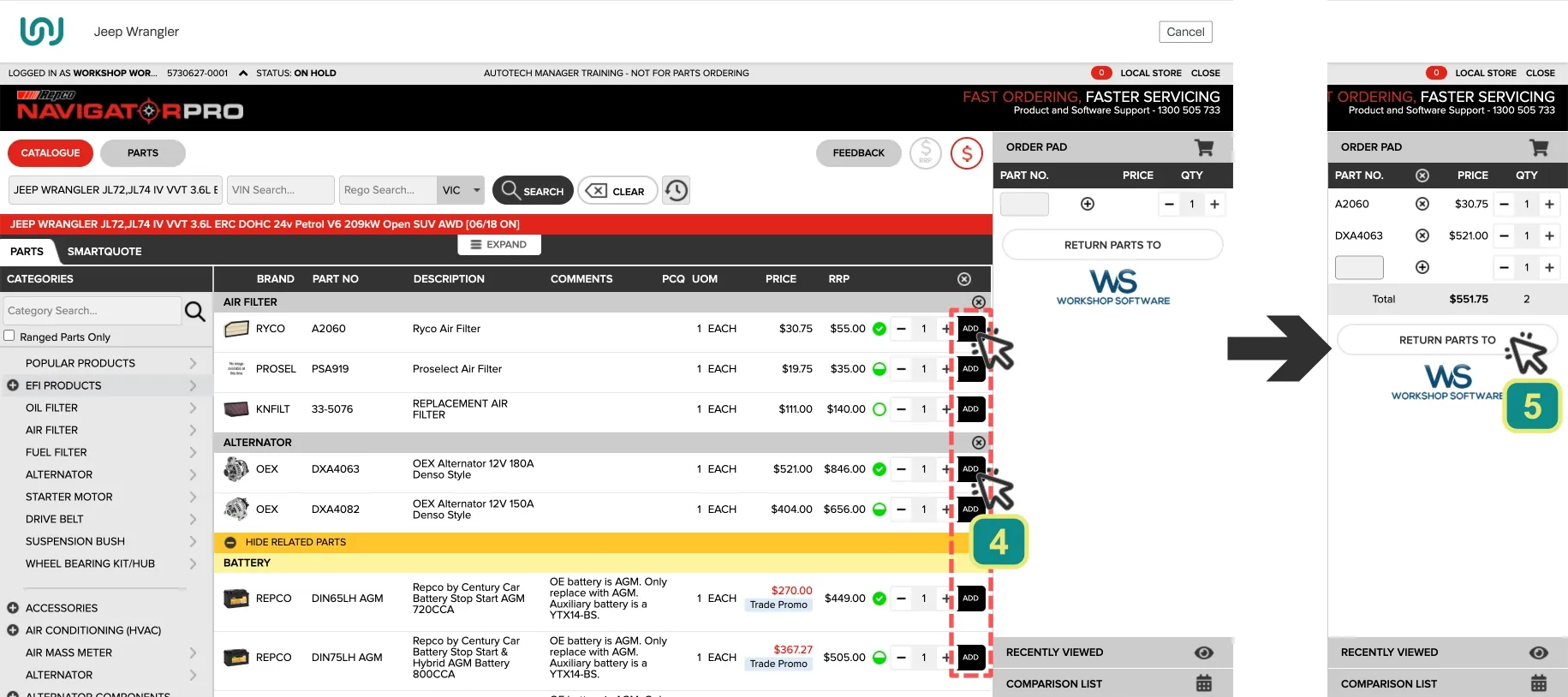The image size is (1568, 697).
Task: Expand Popular Products chevron
Action: click(193, 363)
